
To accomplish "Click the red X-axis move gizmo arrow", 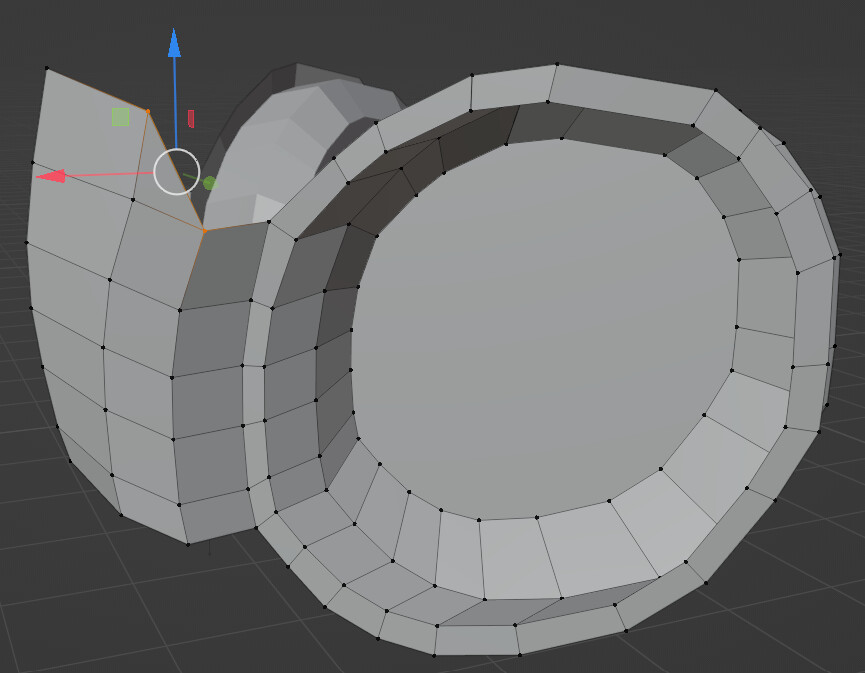I will 51,176.
